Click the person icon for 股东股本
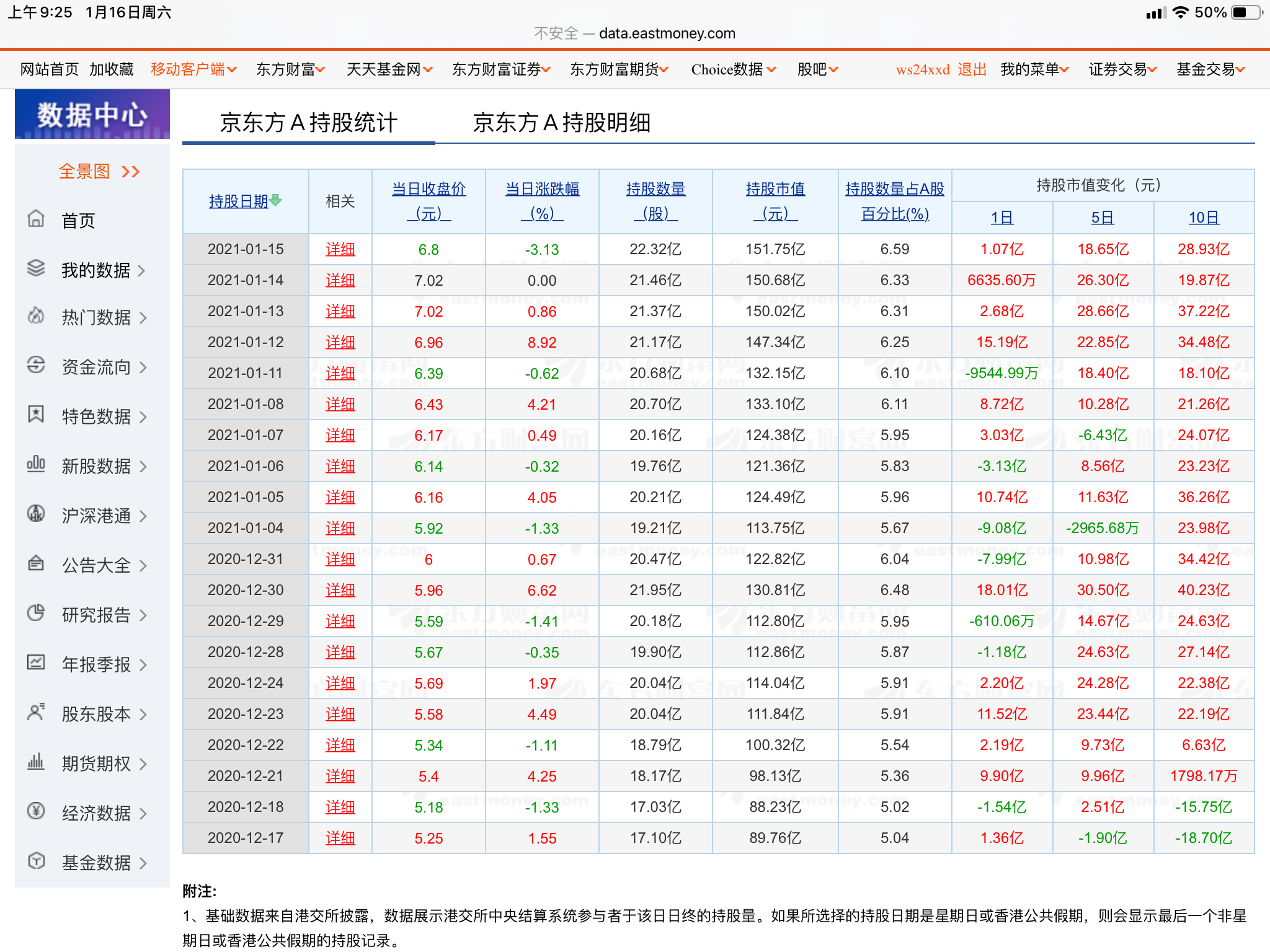Screen dimensions: 1270x952 (36, 712)
